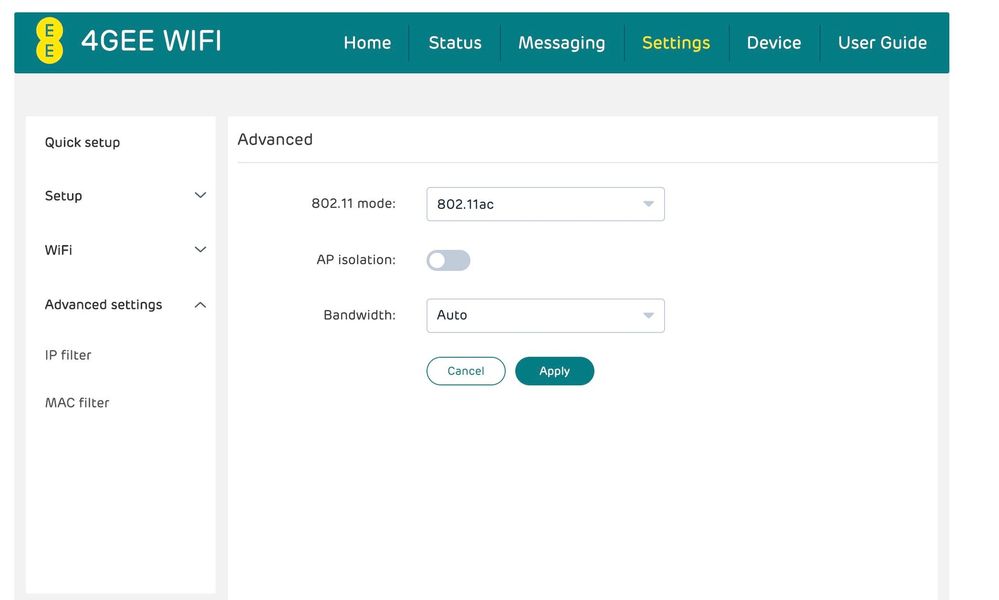999x600 pixels.
Task: Click the 4GEE WIFI title text
Action: coord(151,42)
